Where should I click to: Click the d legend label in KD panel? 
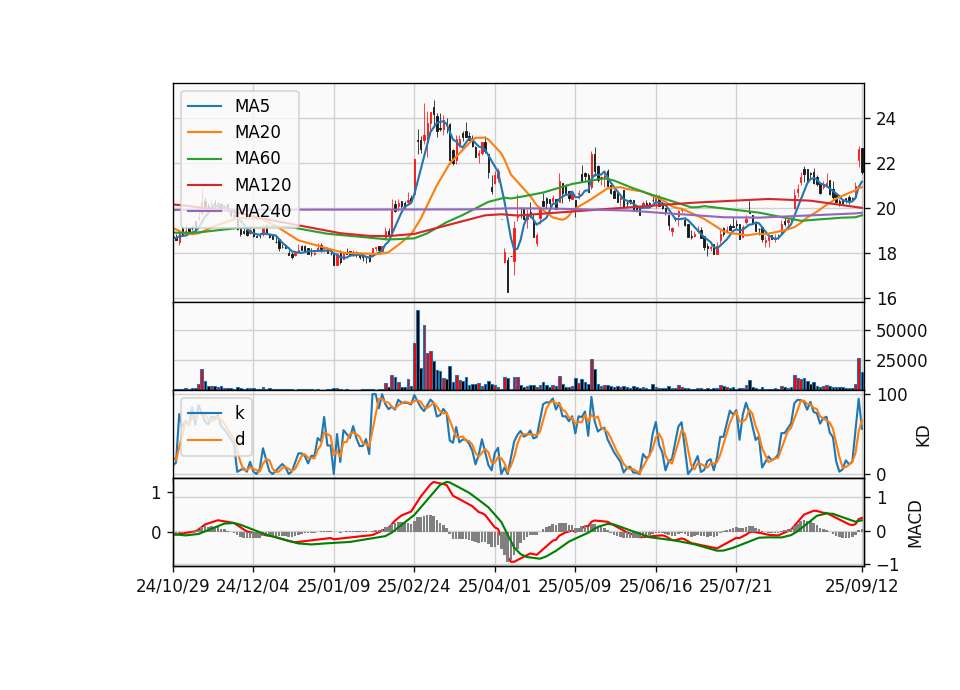(240, 439)
